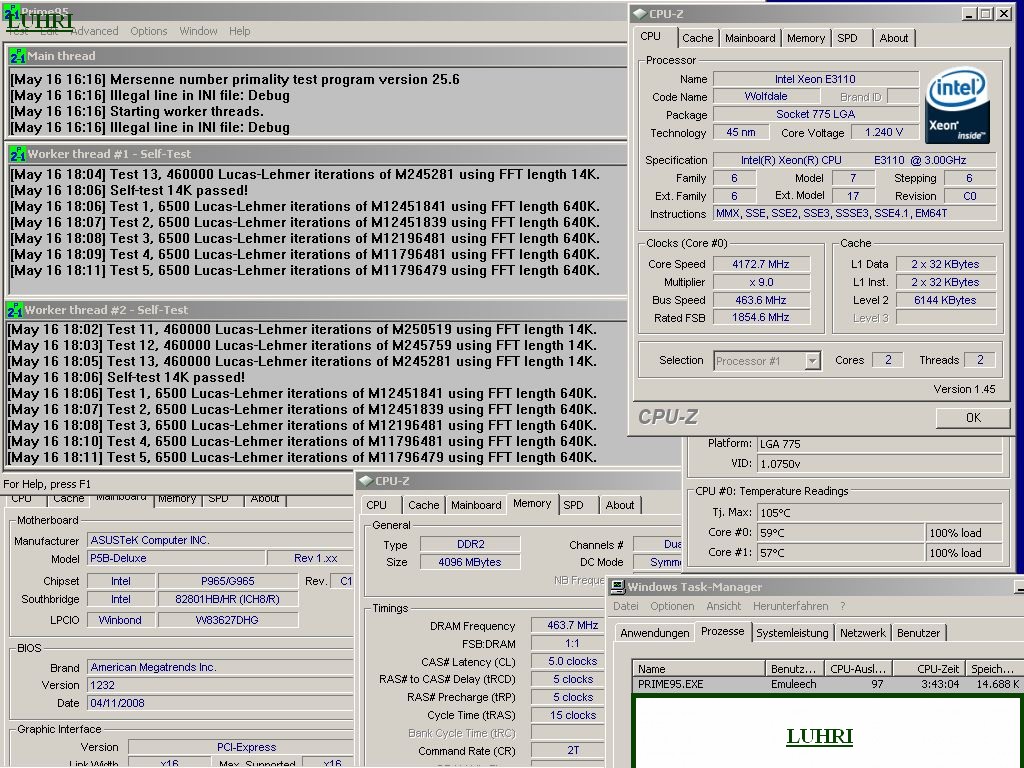Click the Main thread window icon
Screen dimensions: 1024x768
pos(17,56)
